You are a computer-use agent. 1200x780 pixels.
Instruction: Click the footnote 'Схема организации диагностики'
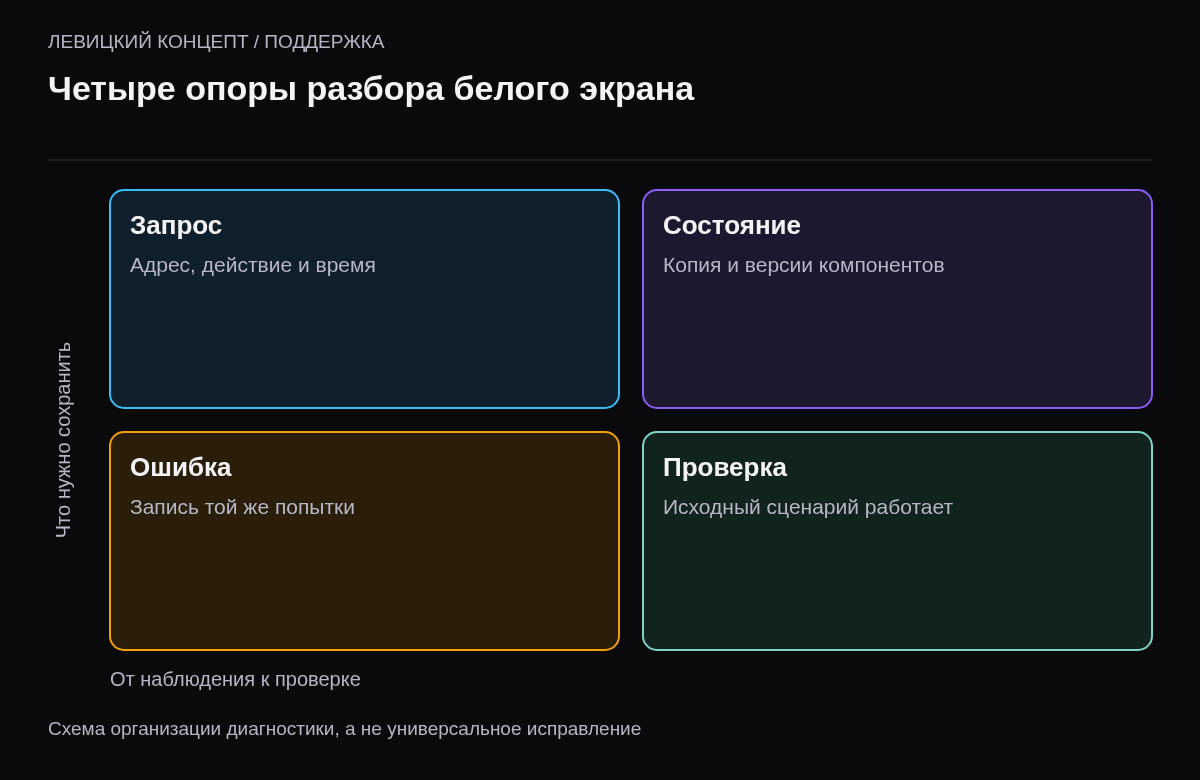(x=191, y=729)
